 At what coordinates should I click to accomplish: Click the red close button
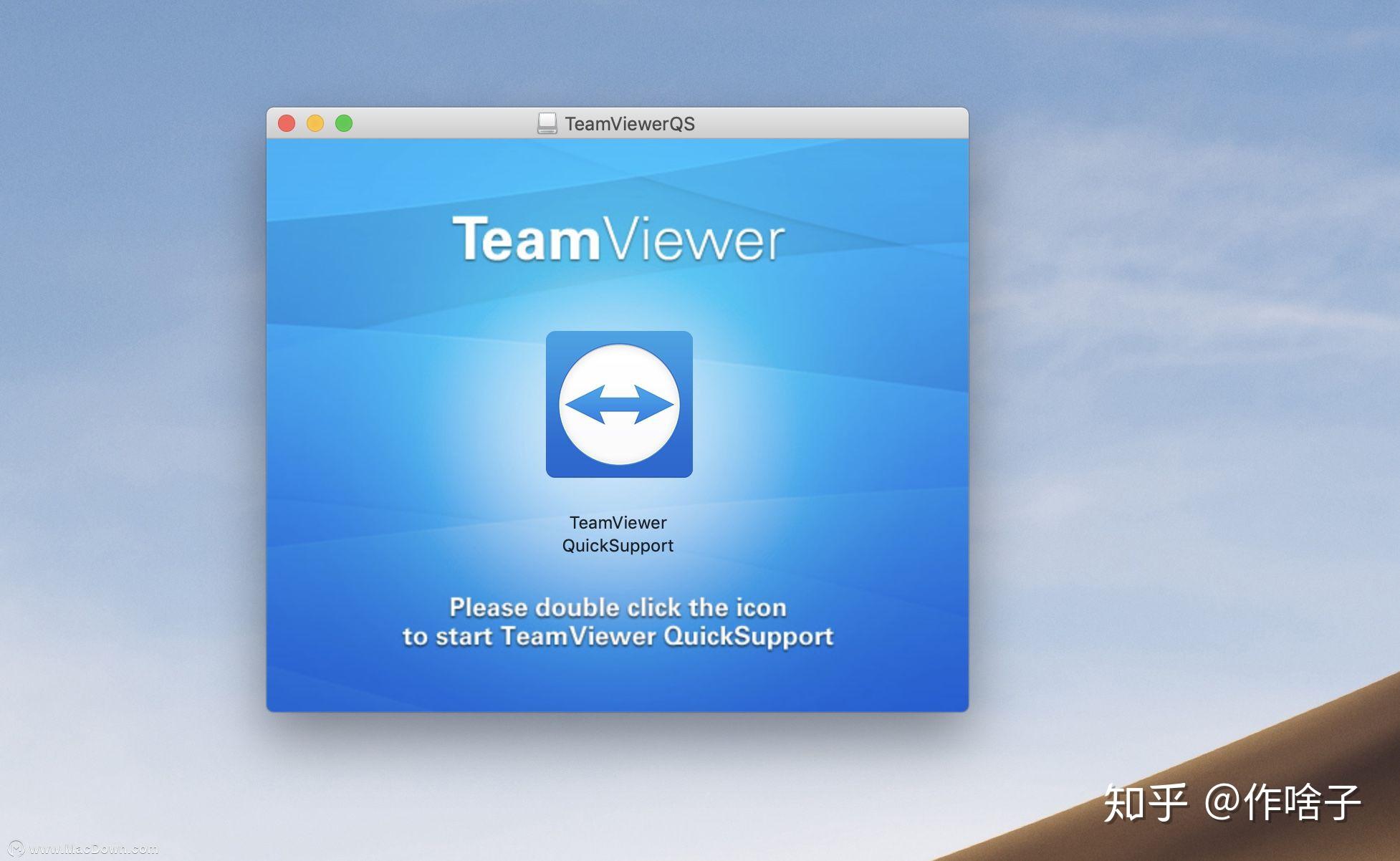tap(287, 122)
